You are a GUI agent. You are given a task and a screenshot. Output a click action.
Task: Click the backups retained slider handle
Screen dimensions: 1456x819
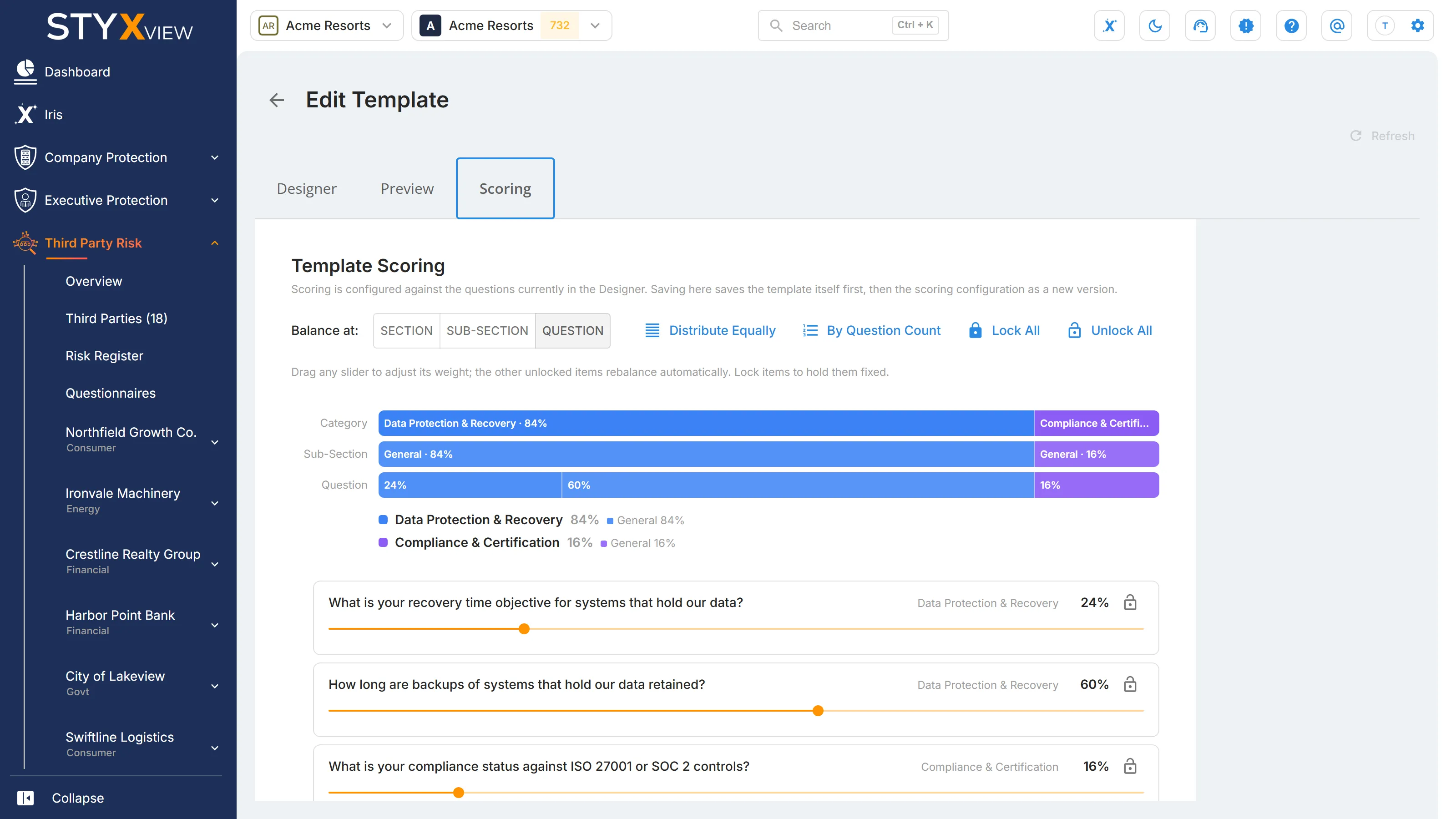tap(818, 710)
